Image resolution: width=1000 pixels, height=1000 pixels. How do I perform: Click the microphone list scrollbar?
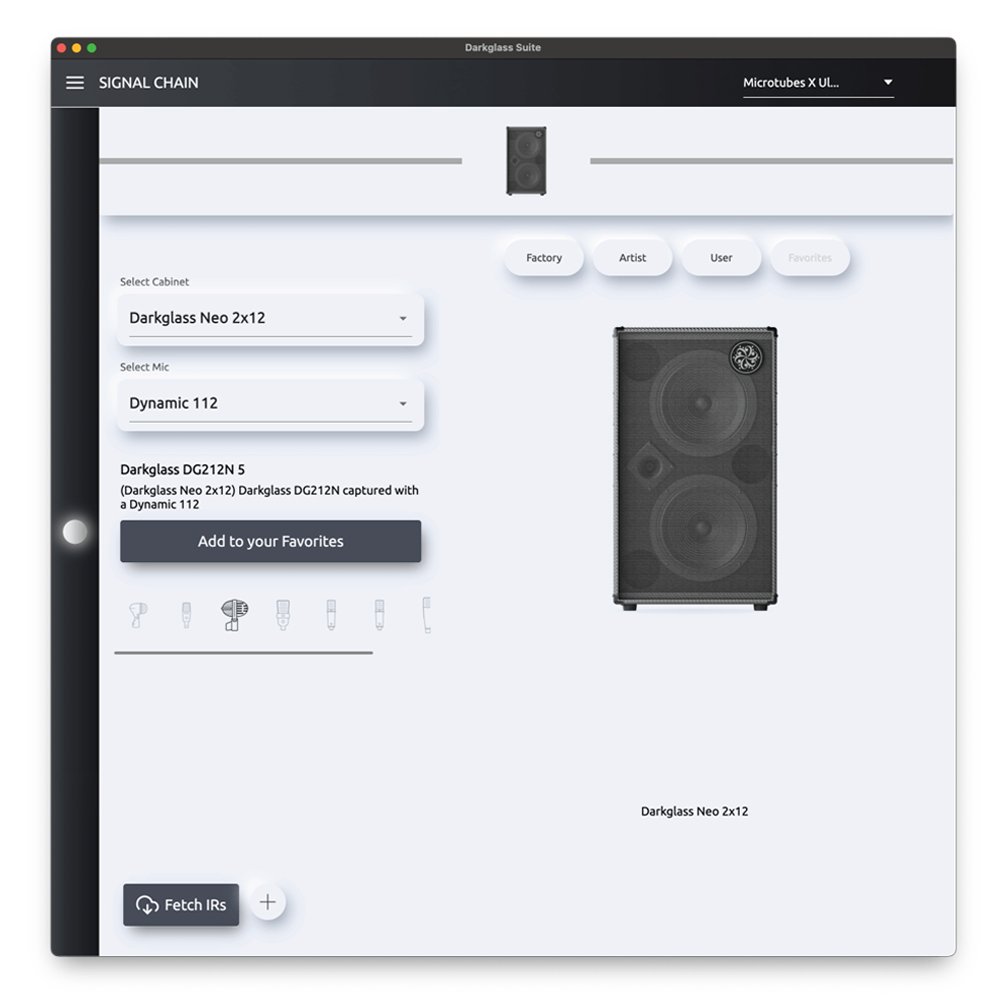point(244,652)
